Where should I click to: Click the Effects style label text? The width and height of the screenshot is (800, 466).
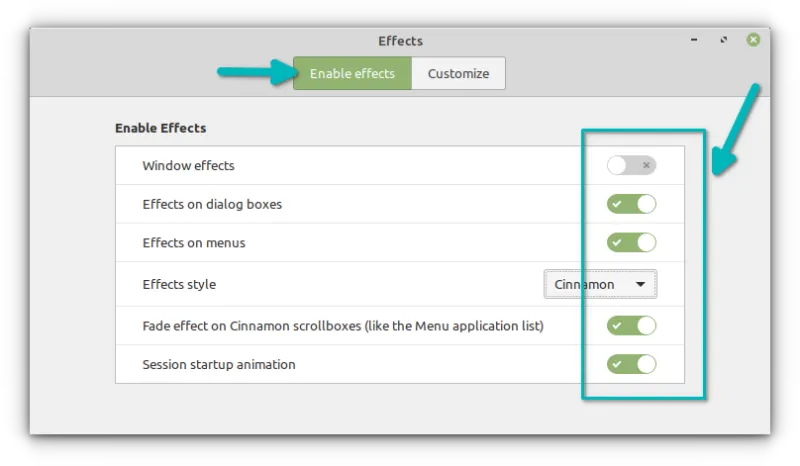(x=179, y=284)
